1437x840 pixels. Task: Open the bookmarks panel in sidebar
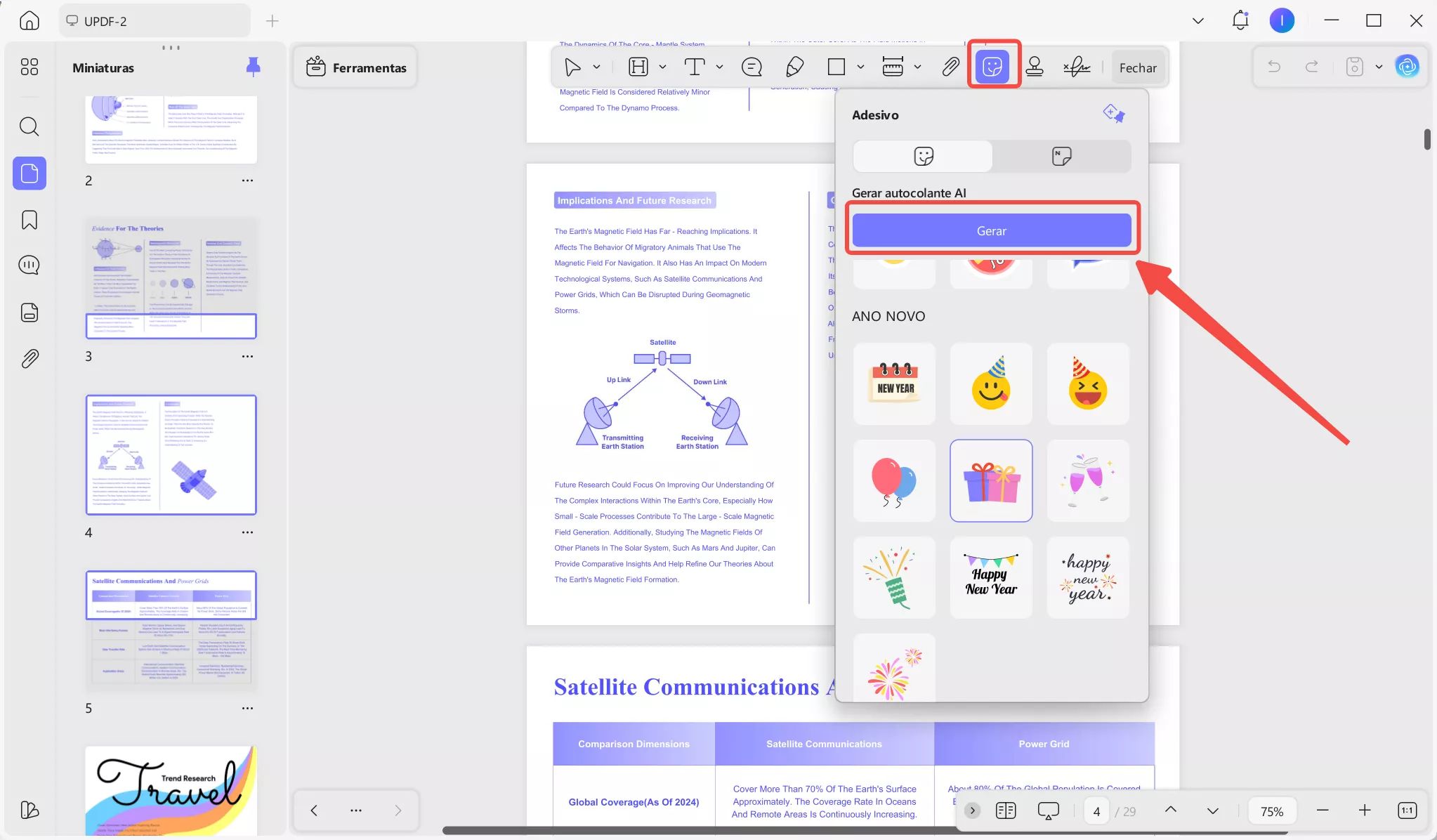pyautogui.click(x=29, y=220)
